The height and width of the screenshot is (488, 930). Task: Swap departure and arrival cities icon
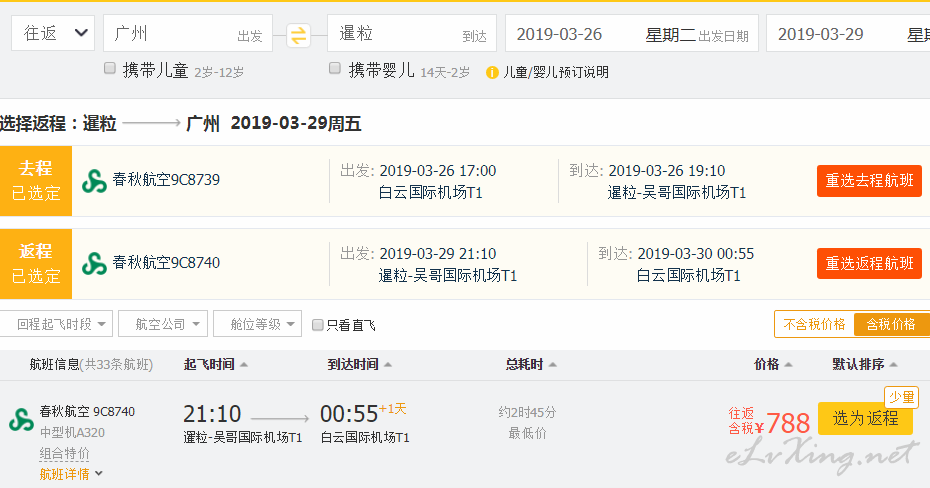tap(298, 35)
